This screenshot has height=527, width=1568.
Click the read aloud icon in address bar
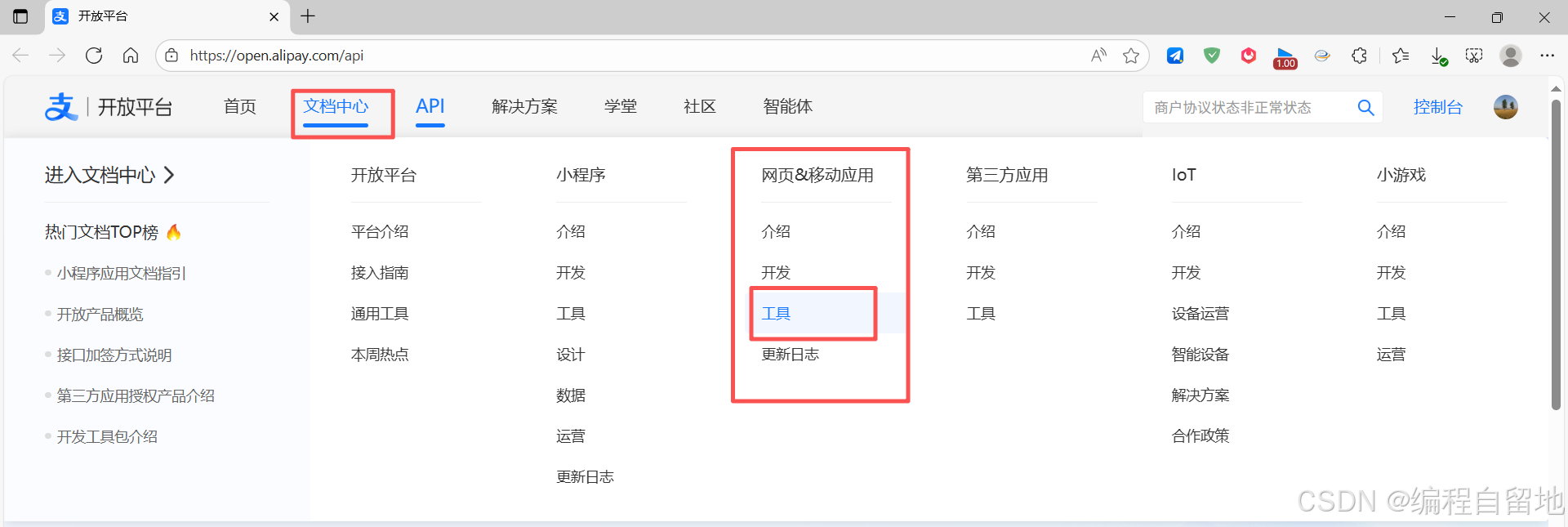pos(1099,56)
